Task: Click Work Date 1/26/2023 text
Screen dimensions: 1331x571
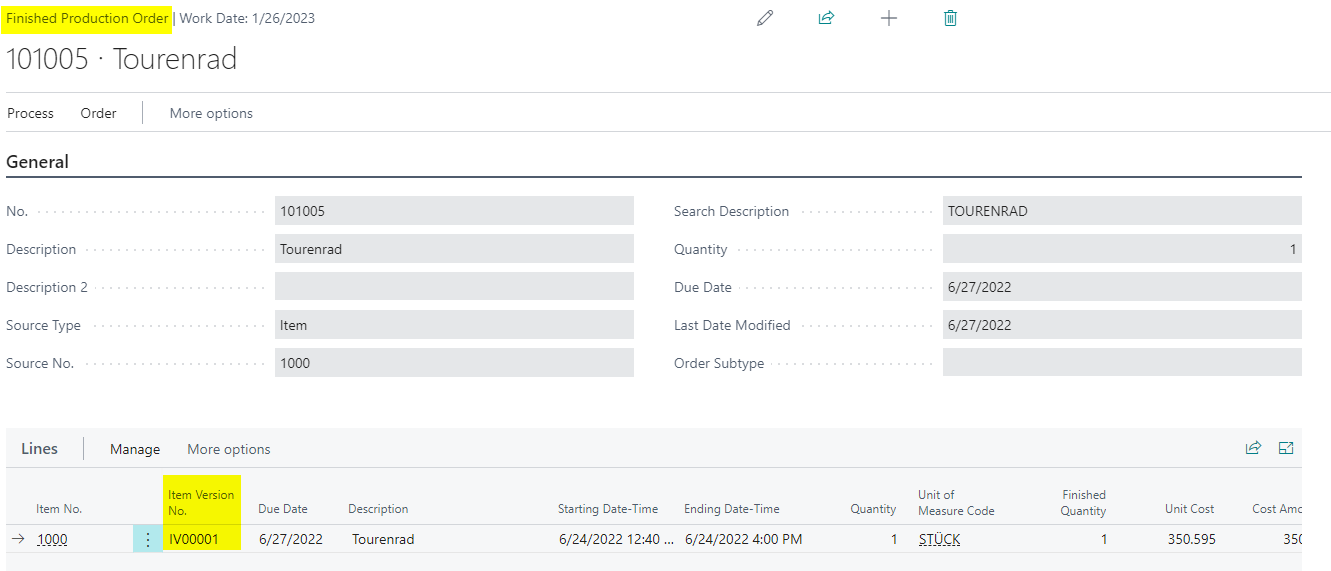Action: [x=247, y=18]
